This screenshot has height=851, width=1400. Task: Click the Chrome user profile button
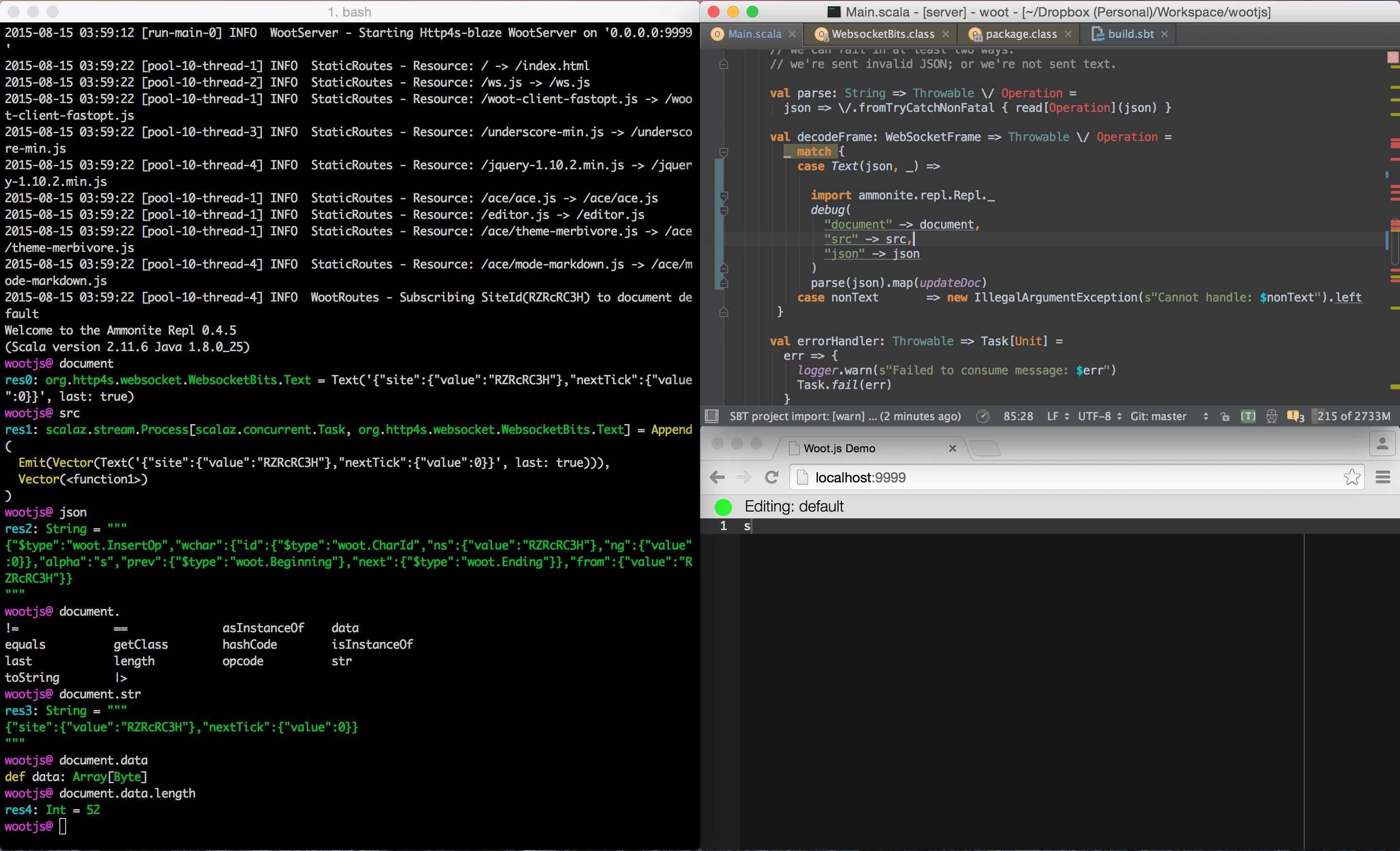click(x=1382, y=443)
